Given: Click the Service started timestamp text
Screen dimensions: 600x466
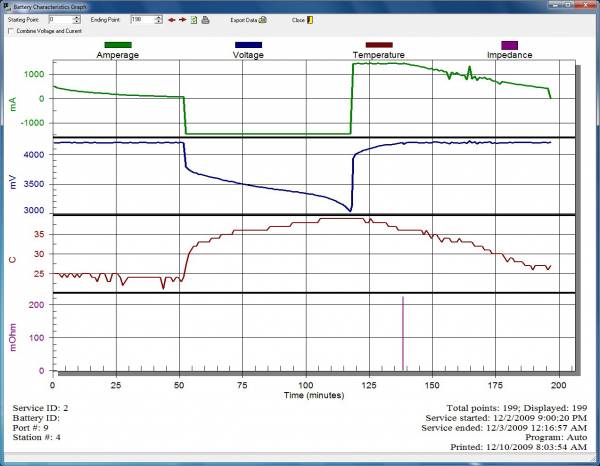Looking at the screenshot, I should [506, 418].
